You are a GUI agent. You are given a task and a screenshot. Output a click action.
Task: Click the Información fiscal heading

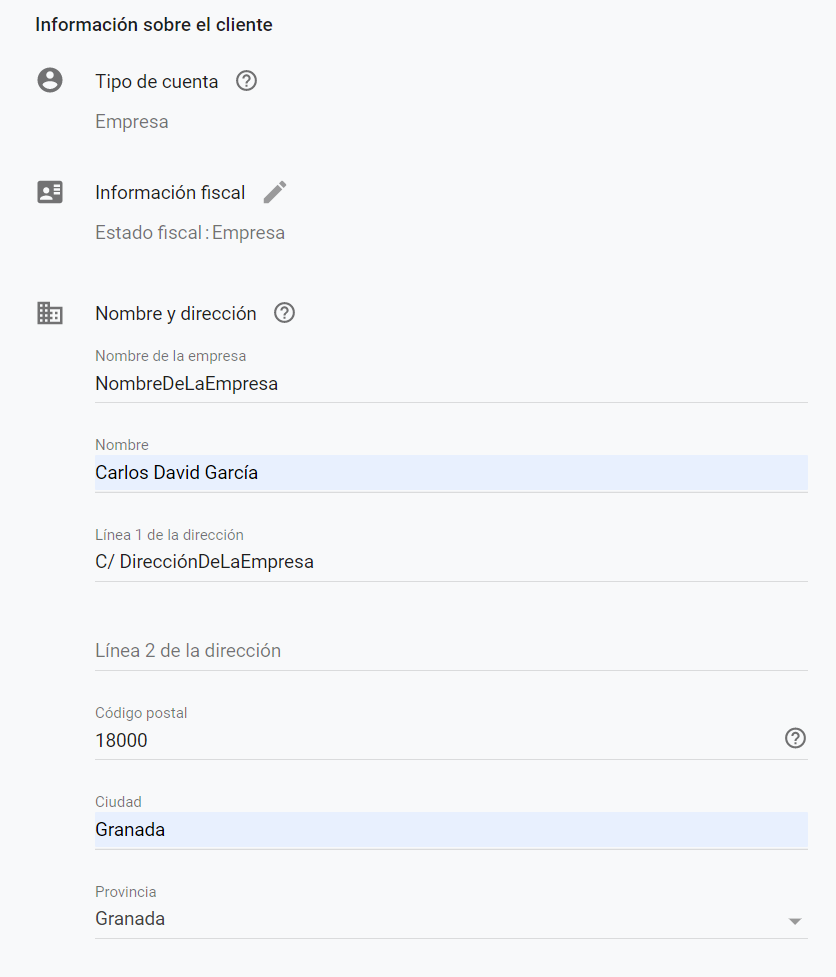pyautogui.click(x=170, y=193)
